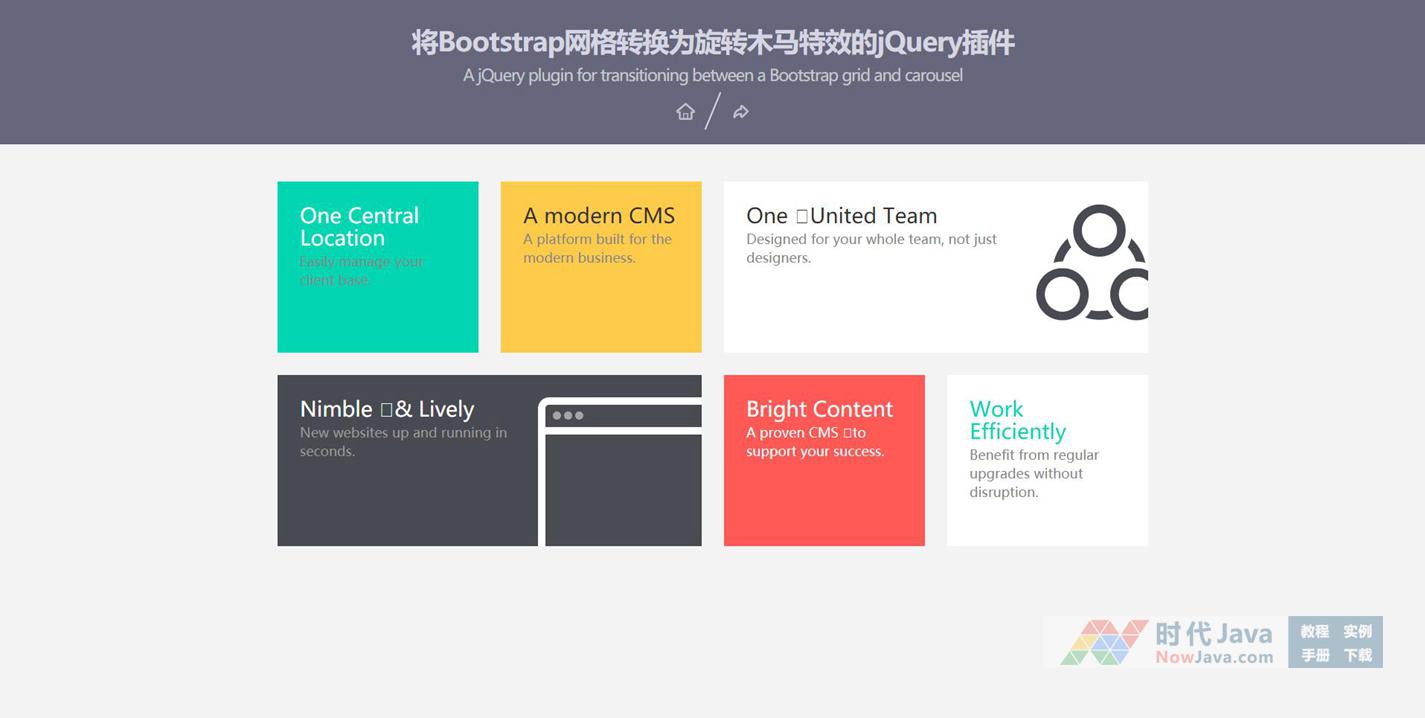
Task: Click the colorful triangle NowJava logo
Action: coord(1104,642)
